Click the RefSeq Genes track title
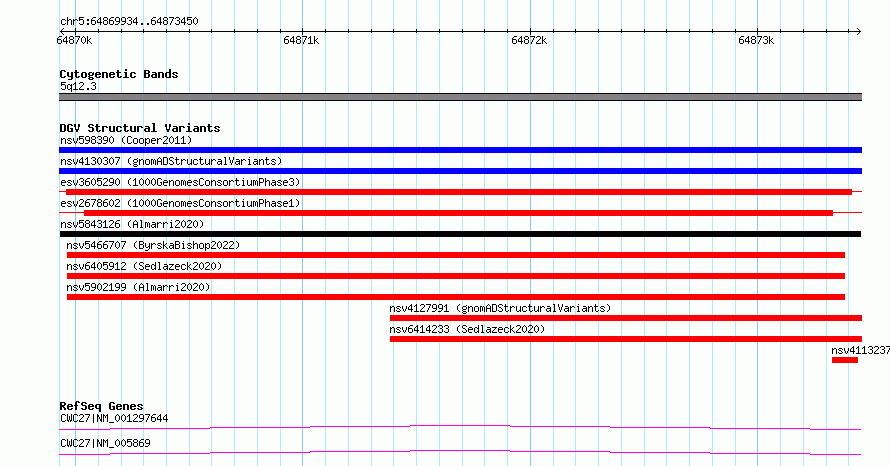Screen dimensions: 890x466 [101, 406]
